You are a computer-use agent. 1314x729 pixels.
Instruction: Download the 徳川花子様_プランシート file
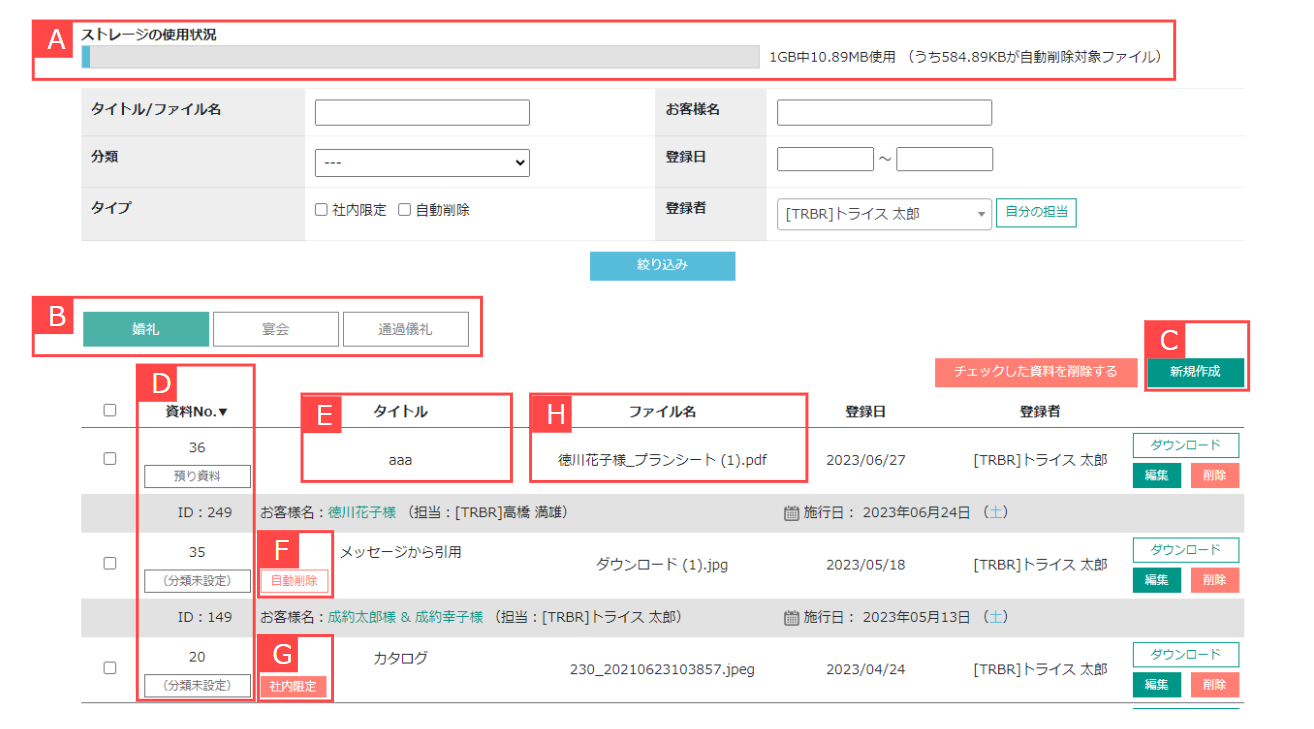1185,446
